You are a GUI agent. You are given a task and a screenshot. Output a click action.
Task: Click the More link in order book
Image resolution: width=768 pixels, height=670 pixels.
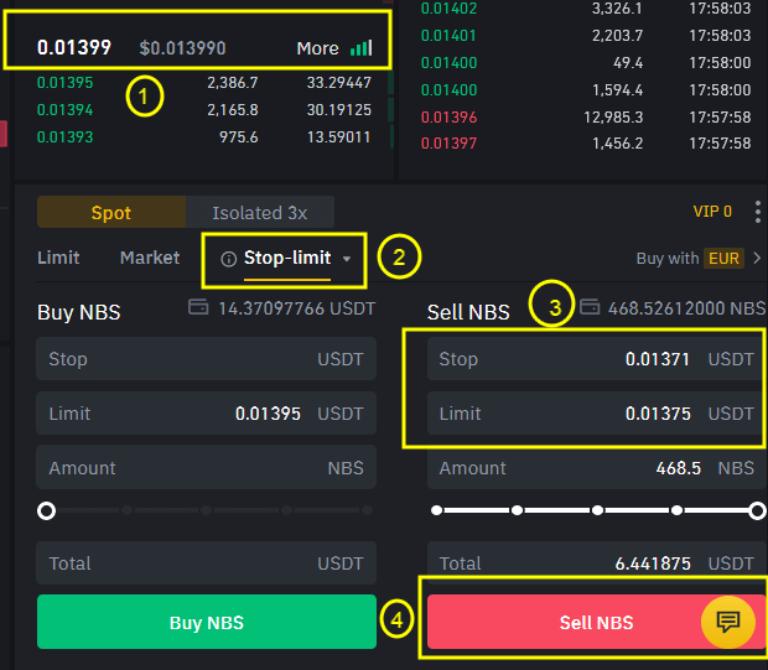[x=317, y=48]
